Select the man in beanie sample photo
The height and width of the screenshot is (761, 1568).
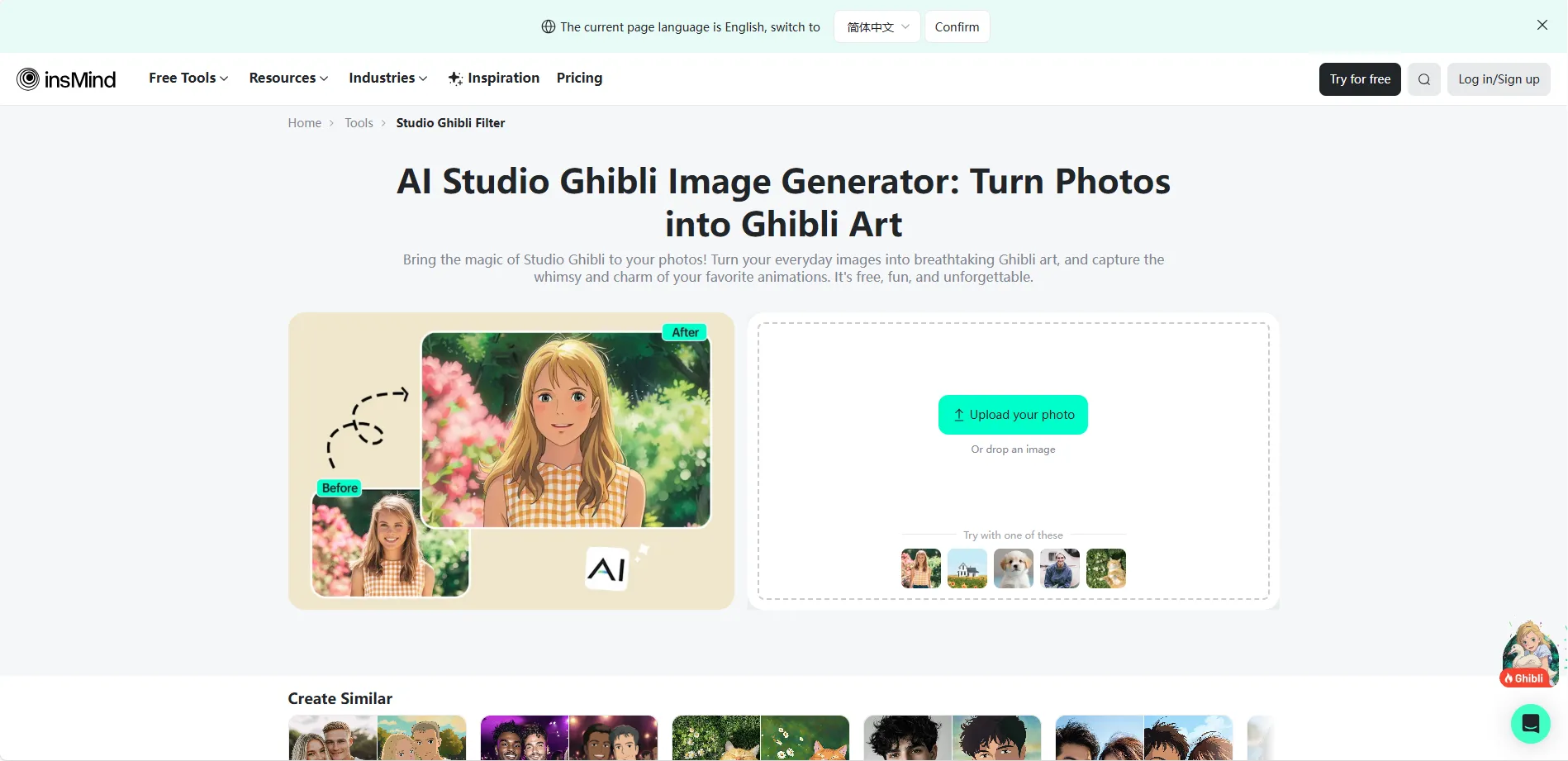point(1060,568)
